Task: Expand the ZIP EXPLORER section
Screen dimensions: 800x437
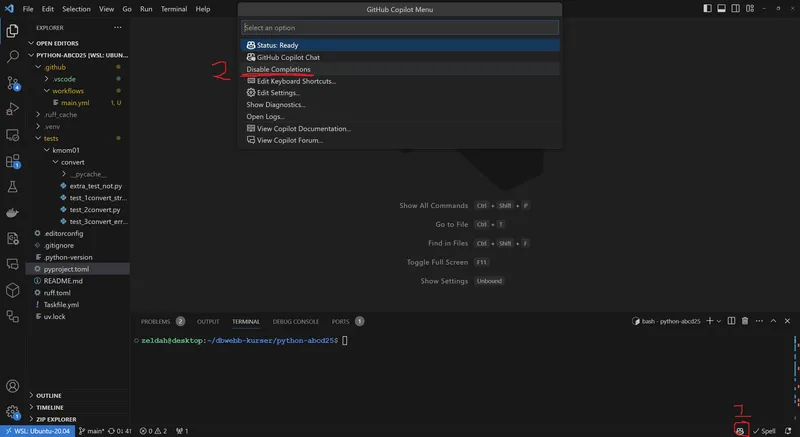Action: pos(56,419)
